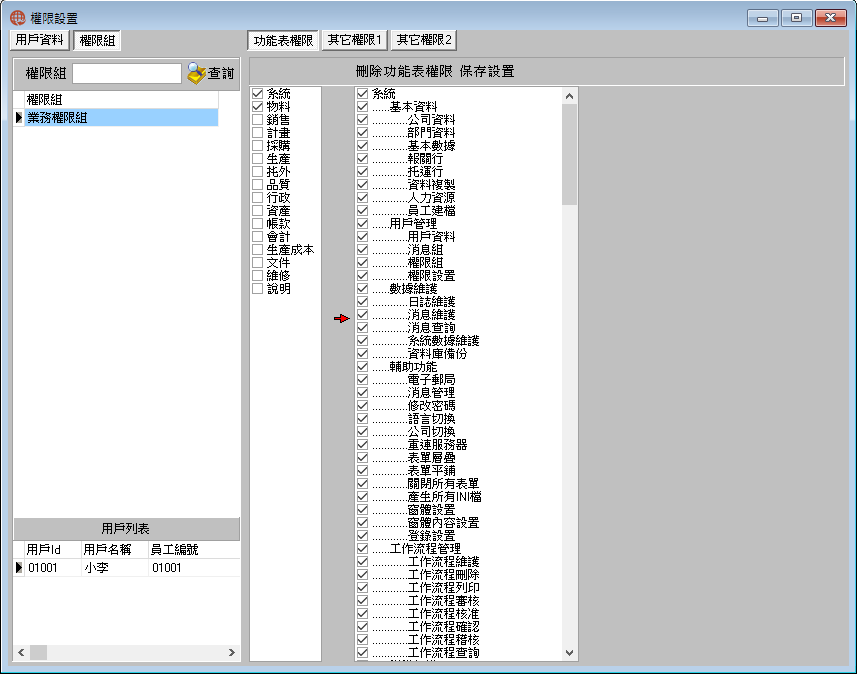Select the 業務權限組 row

[x=121, y=118]
